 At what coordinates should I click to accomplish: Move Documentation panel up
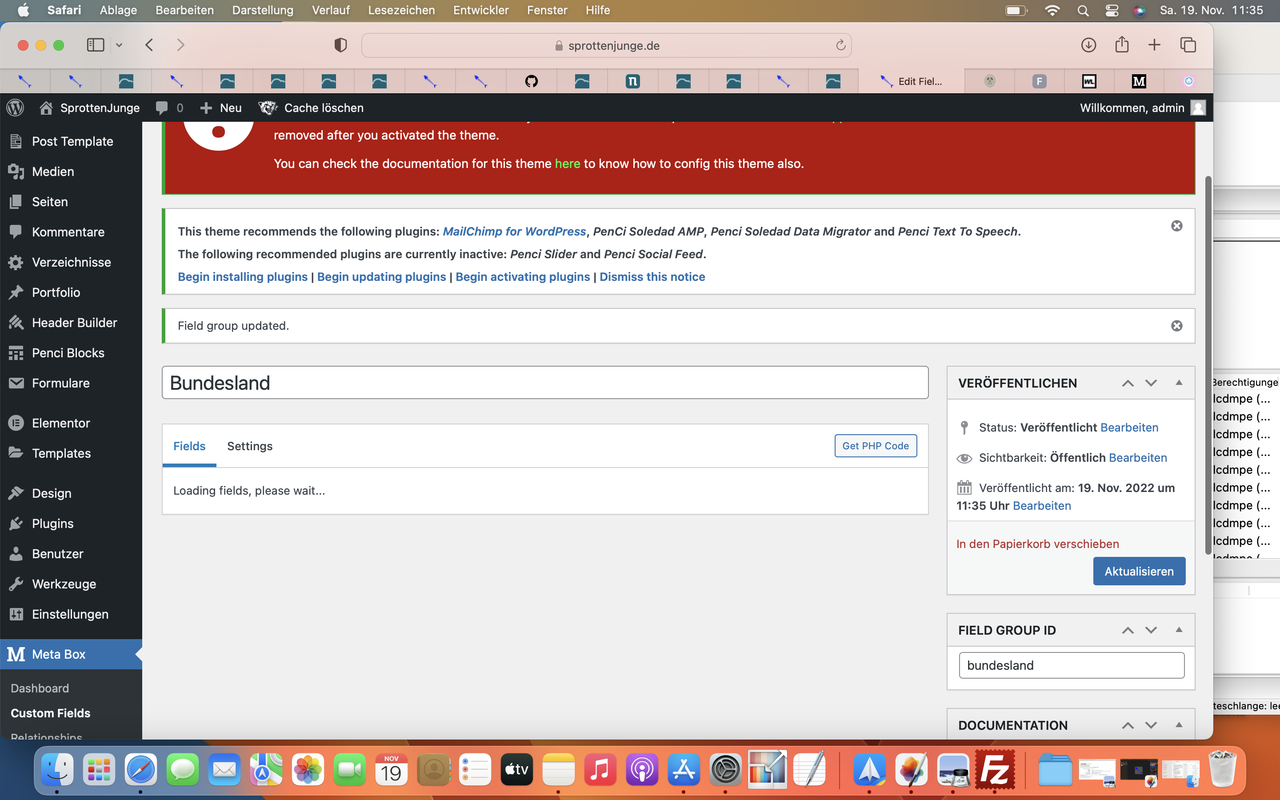click(1128, 725)
